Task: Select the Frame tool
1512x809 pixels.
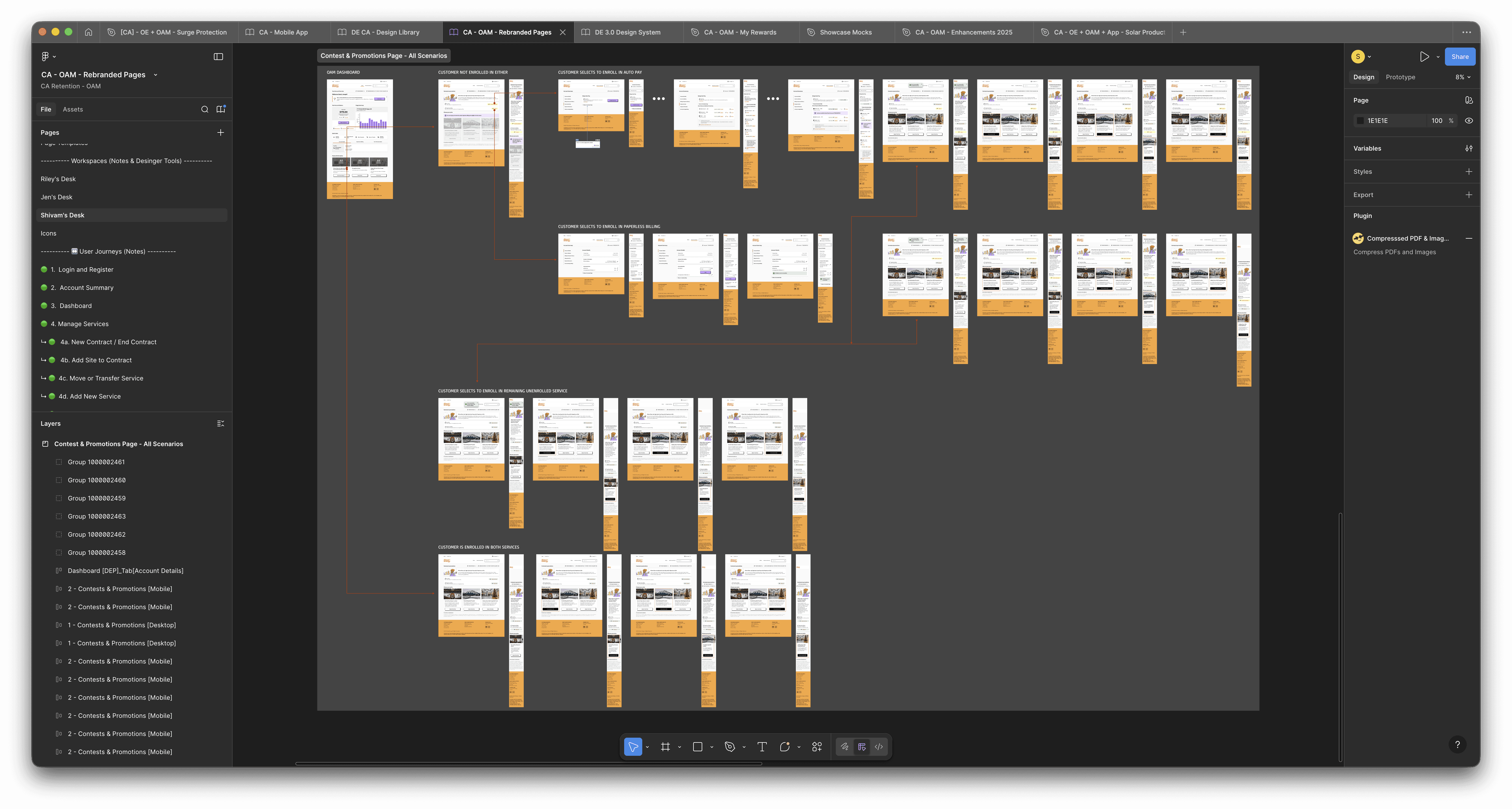Action: 665,747
